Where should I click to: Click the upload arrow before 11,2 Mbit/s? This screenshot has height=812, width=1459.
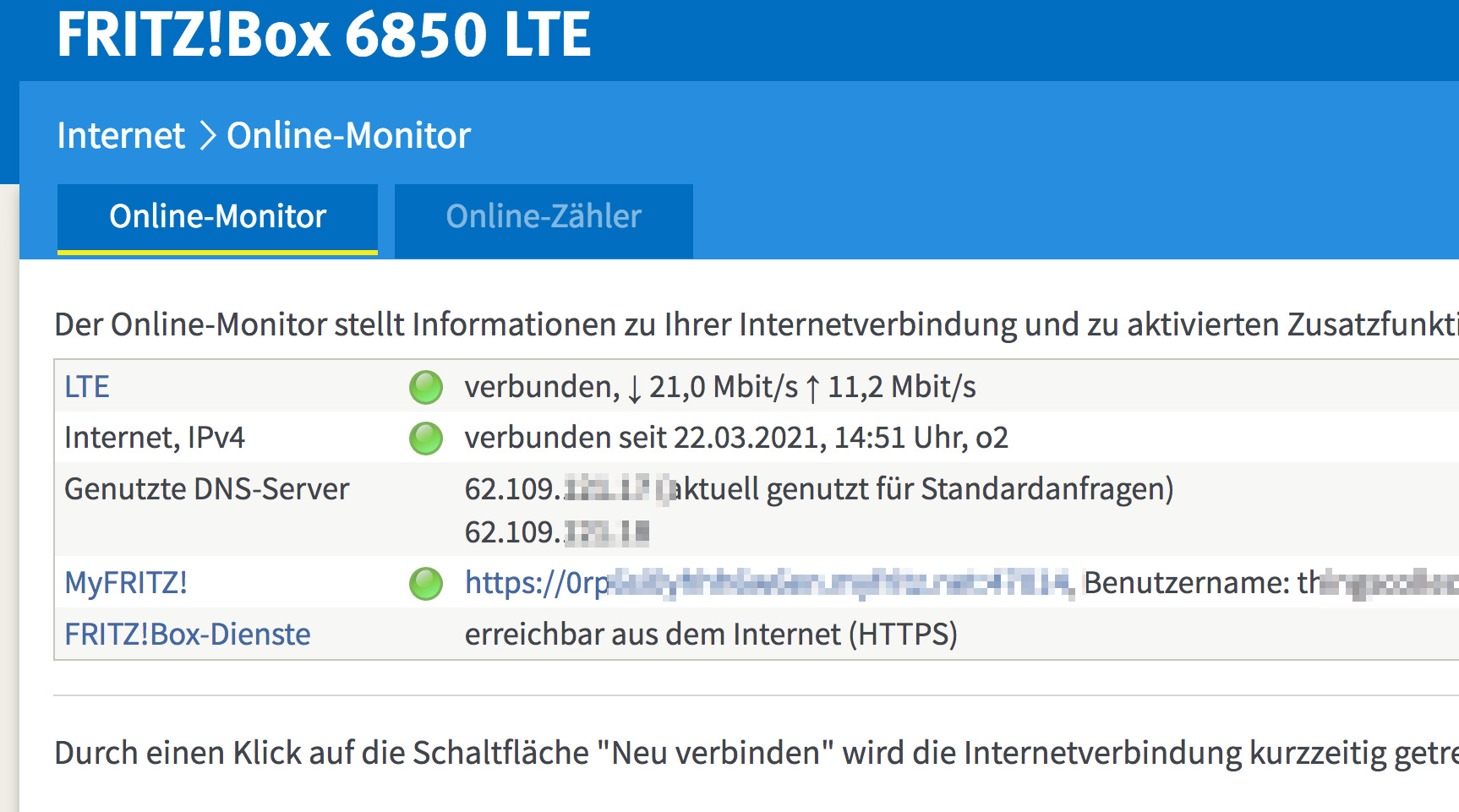point(813,389)
